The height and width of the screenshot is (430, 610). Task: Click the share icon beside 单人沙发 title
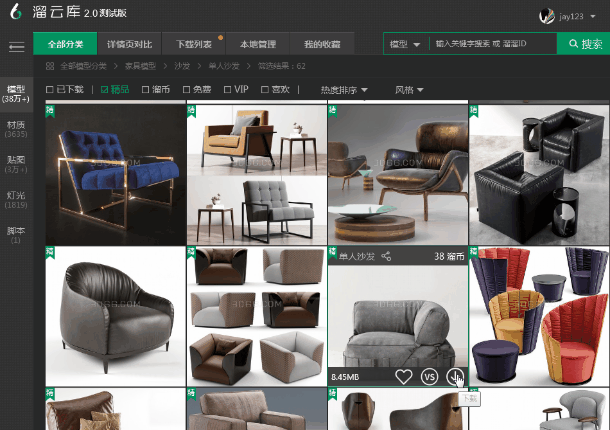click(386, 257)
